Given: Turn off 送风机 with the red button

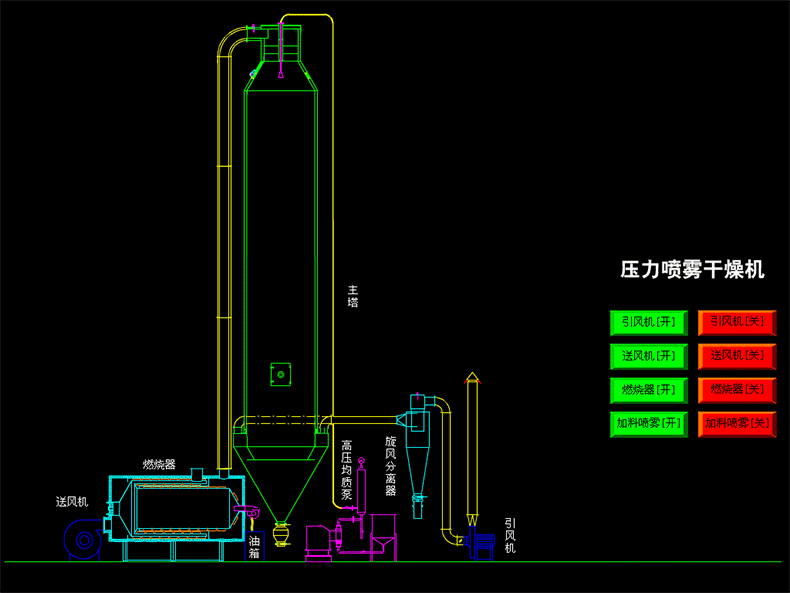Looking at the screenshot, I should click(737, 355).
